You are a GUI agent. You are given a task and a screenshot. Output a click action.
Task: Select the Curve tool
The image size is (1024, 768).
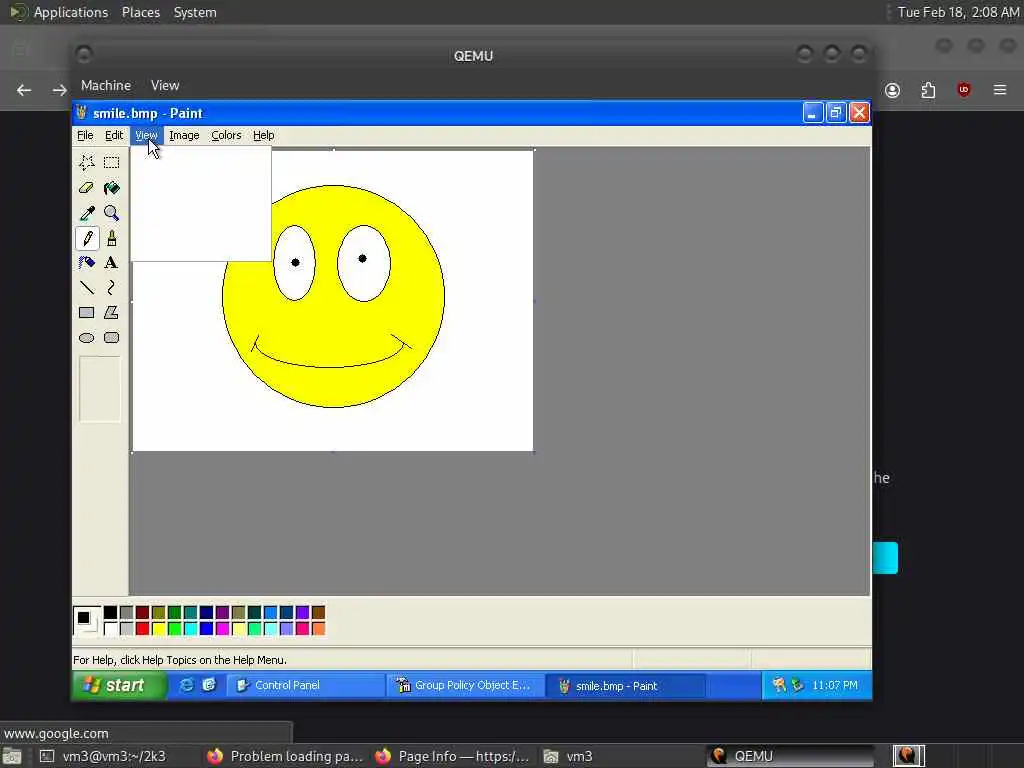click(111, 288)
